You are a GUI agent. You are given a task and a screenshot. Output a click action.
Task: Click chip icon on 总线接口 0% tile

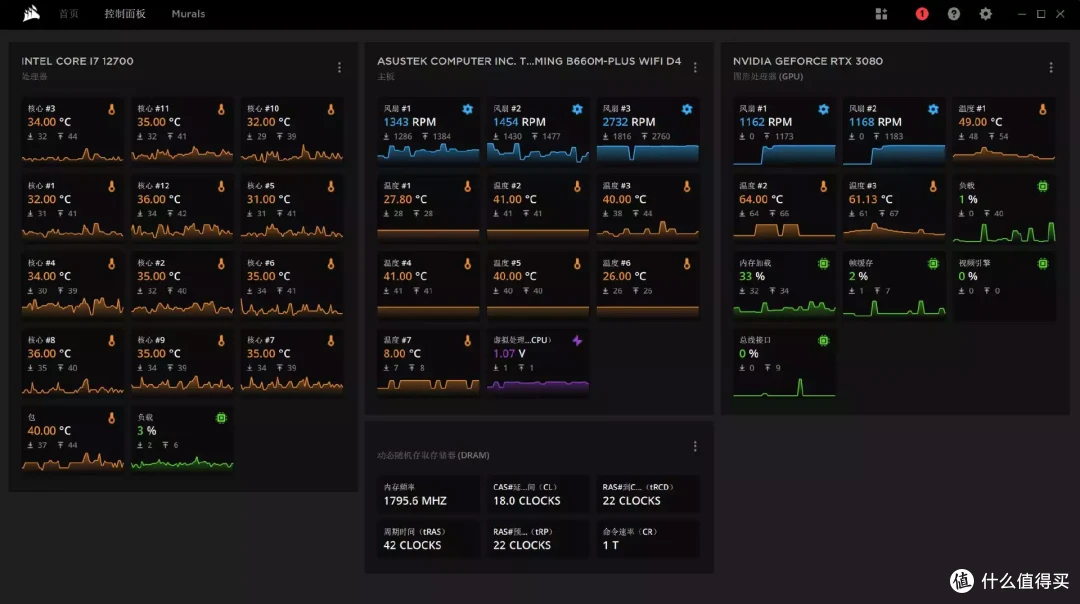coord(824,340)
